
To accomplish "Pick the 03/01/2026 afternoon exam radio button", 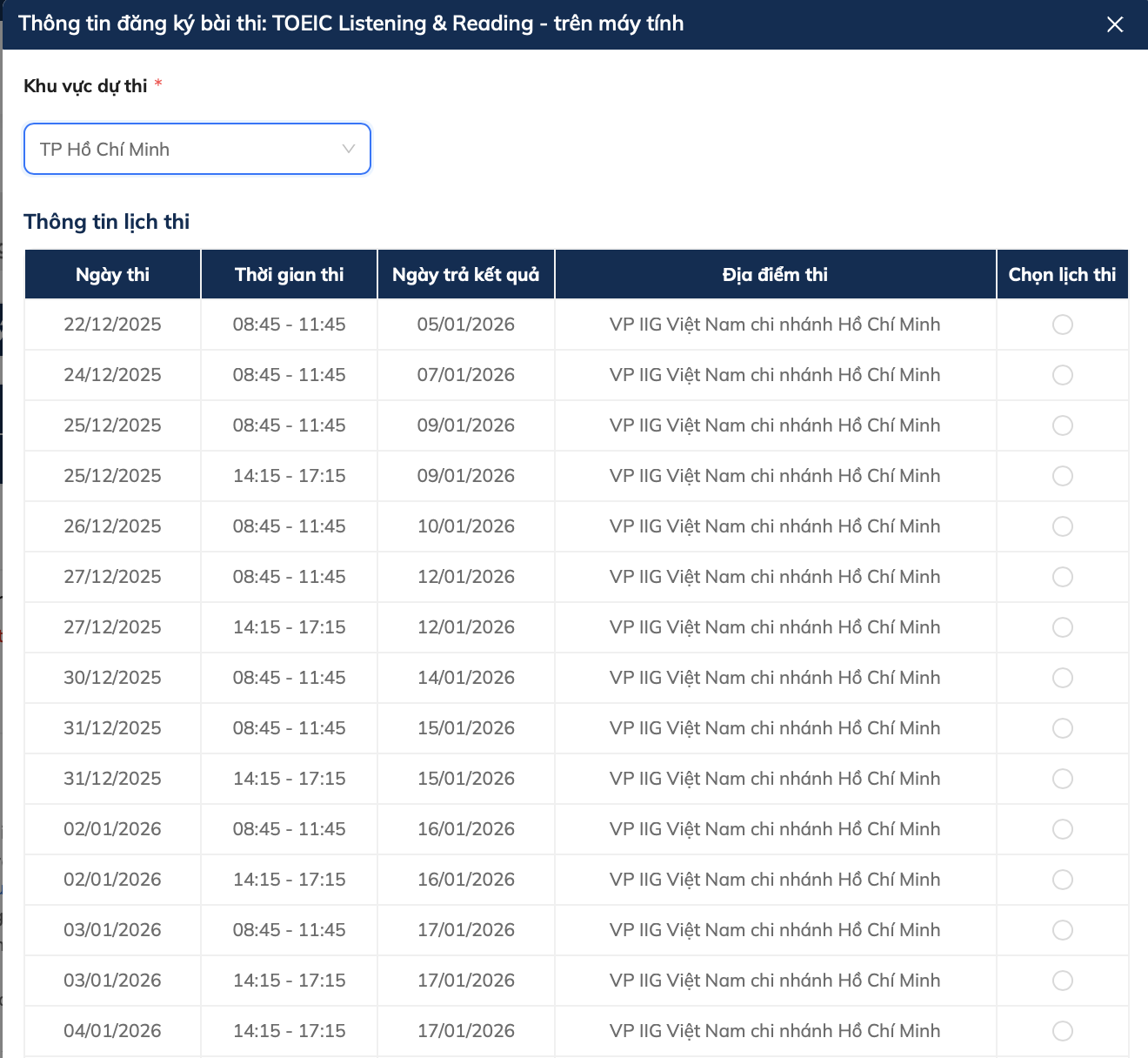I will [1062, 981].
